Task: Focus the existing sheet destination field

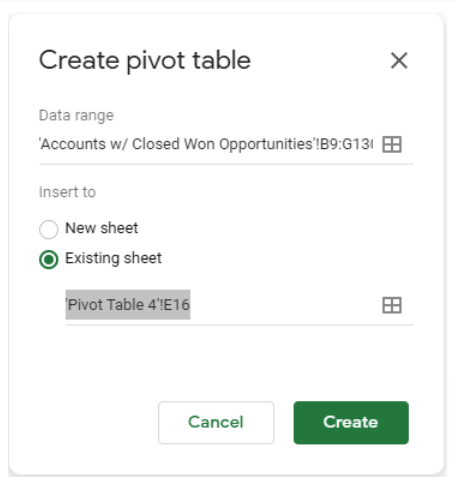Action: pyautogui.click(x=221, y=305)
